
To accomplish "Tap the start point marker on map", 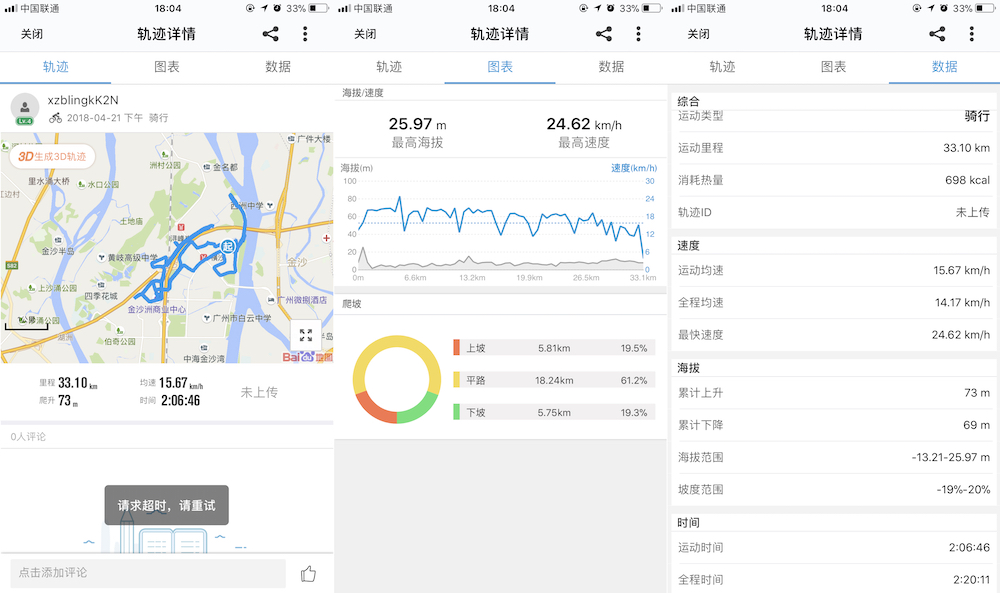I will click(x=228, y=246).
